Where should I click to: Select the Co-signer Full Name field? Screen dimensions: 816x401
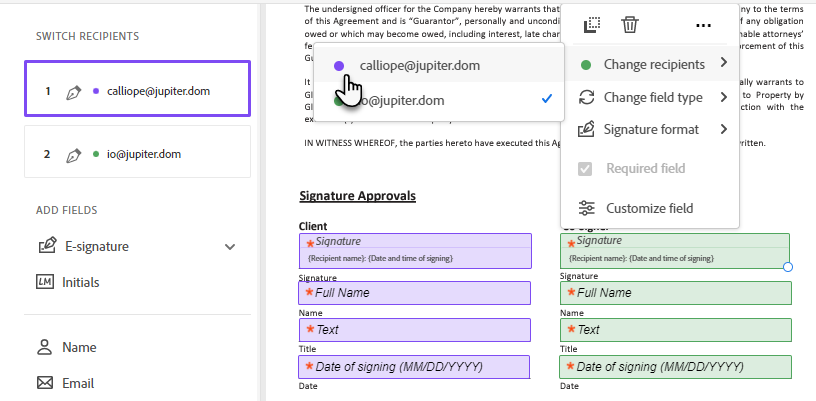pos(675,293)
